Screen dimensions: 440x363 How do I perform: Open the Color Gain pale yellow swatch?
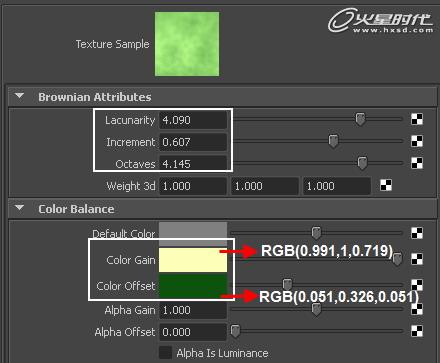tap(193, 260)
